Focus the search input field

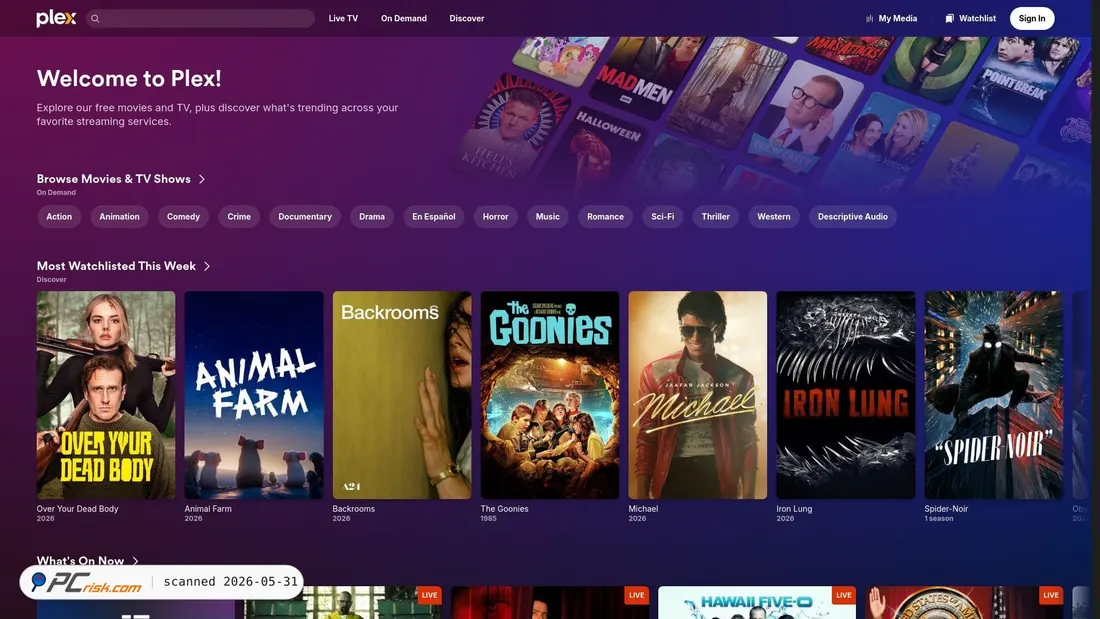tap(201, 18)
